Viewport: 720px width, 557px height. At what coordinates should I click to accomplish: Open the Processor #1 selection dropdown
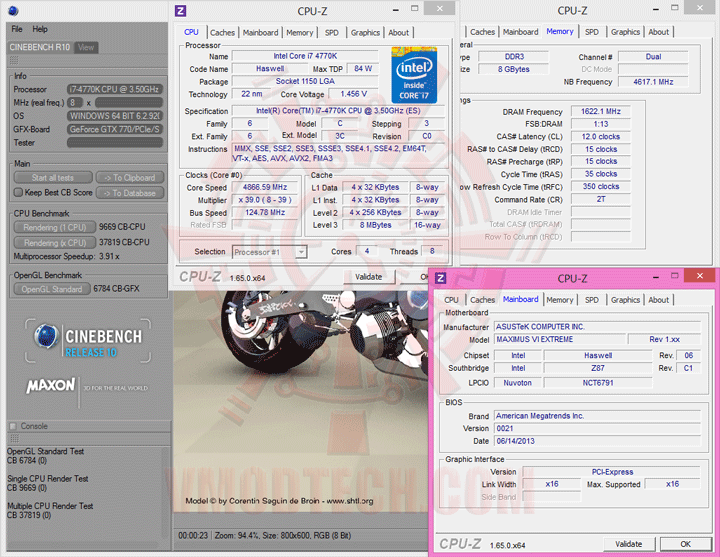pyautogui.click(x=269, y=252)
